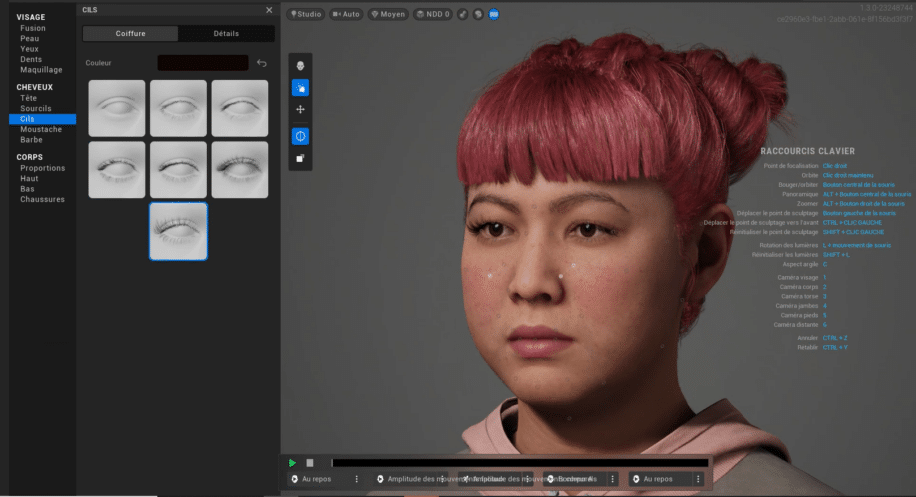The width and height of the screenshot is (916, 497).
Task: Open Moustache in the sidebar
Action: 41,130
